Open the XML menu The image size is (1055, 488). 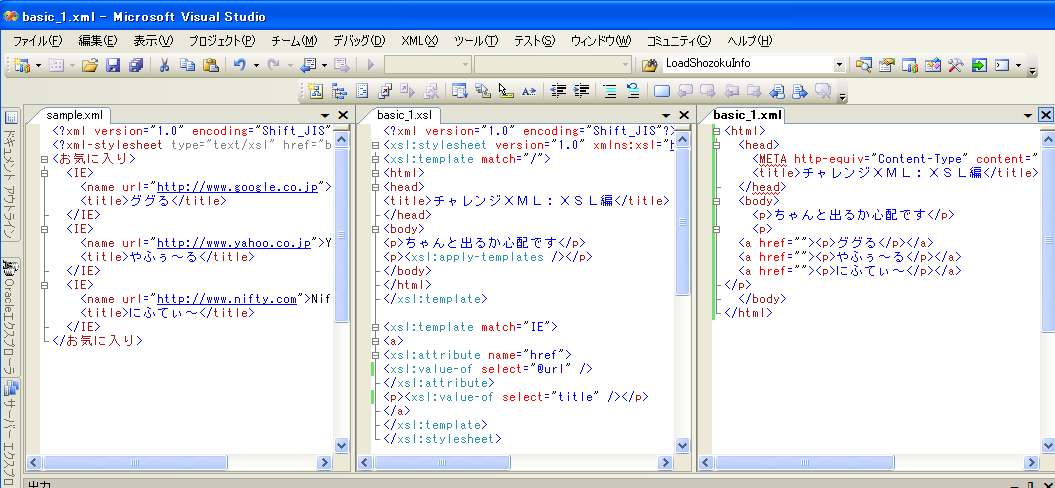pyautogui.click(x=419, y=40)
